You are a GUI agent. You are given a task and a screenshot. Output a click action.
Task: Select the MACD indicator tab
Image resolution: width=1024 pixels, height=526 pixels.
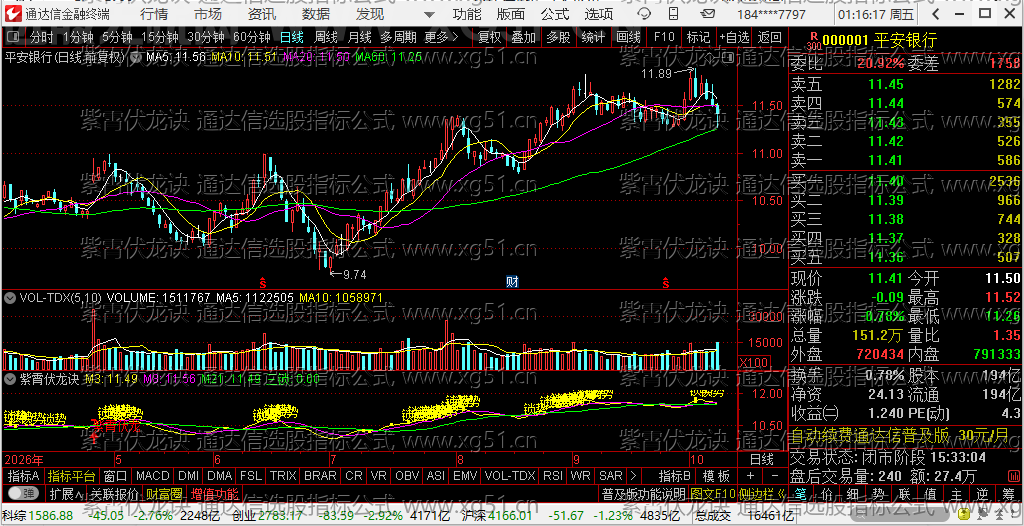coord(152,476)
